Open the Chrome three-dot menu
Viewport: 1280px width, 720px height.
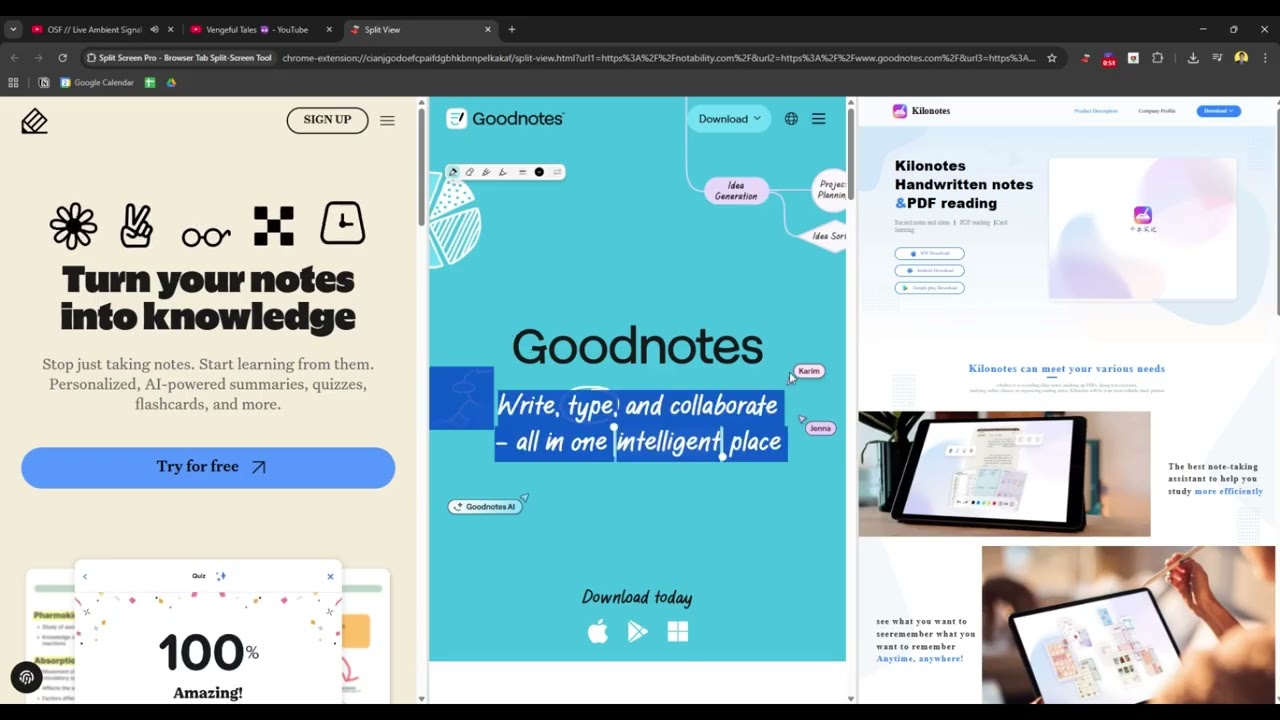tap(1265, 58)
